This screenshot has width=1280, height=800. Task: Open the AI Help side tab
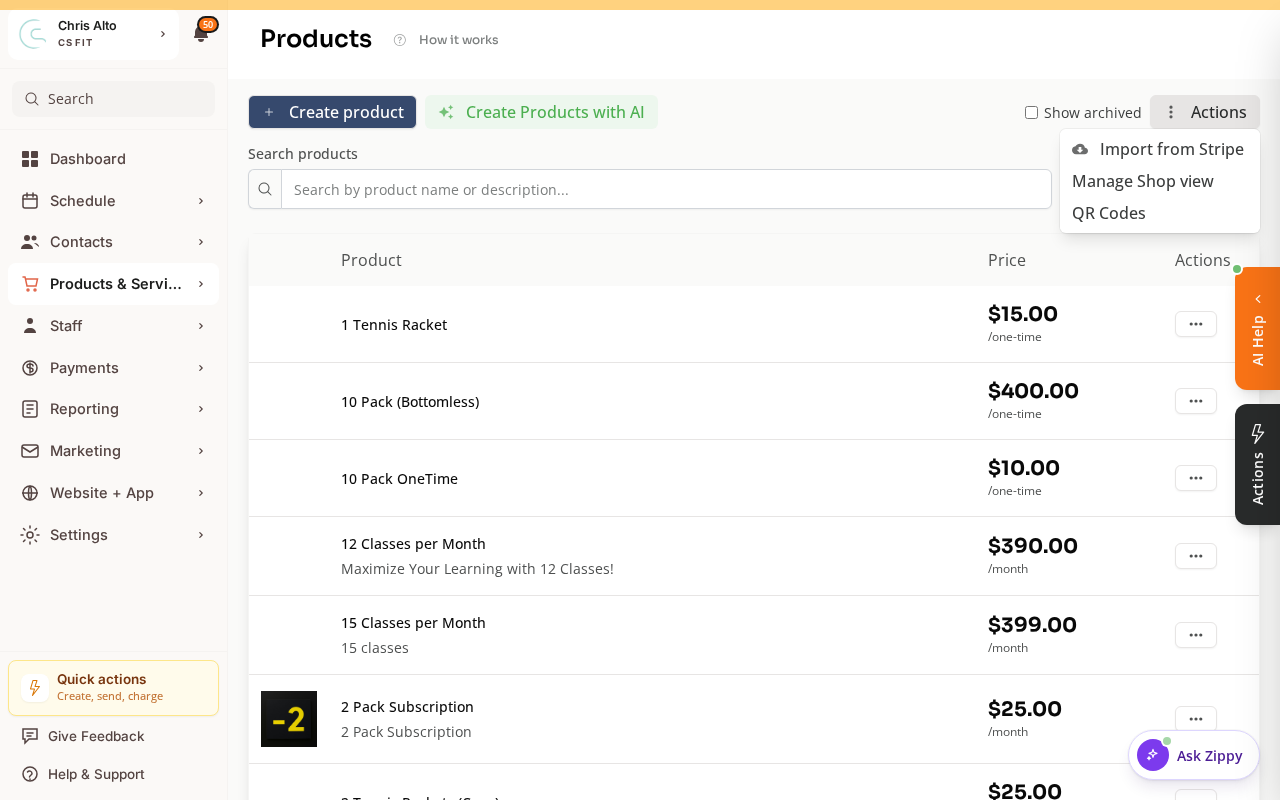[1258, 328]
